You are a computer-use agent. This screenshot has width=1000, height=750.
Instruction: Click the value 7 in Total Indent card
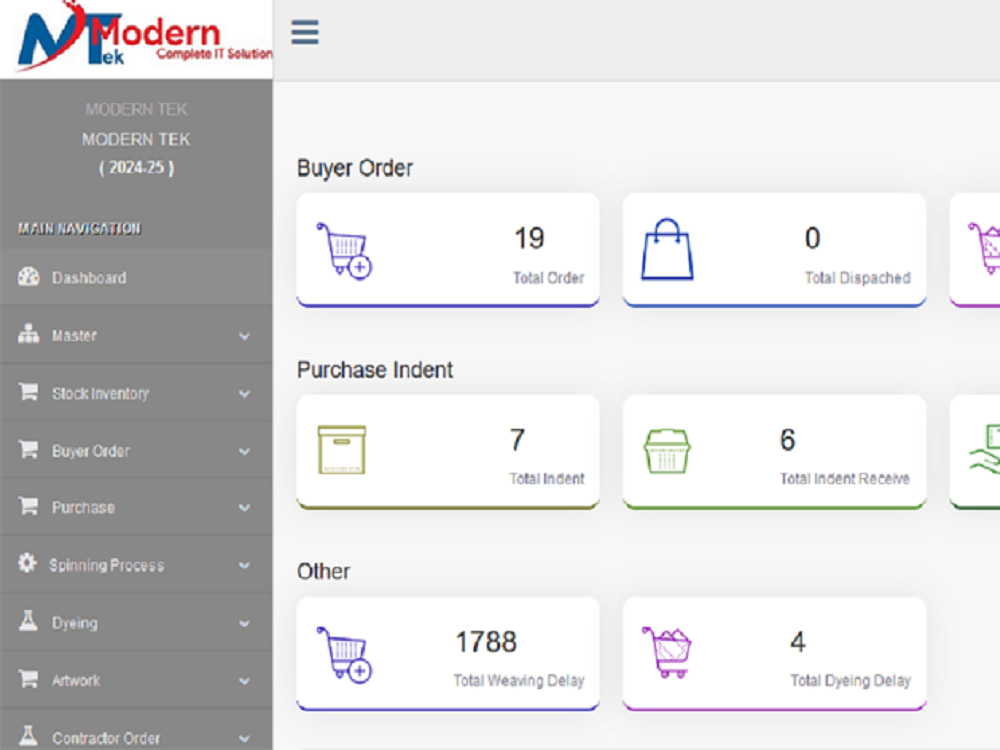pos(517,439)
